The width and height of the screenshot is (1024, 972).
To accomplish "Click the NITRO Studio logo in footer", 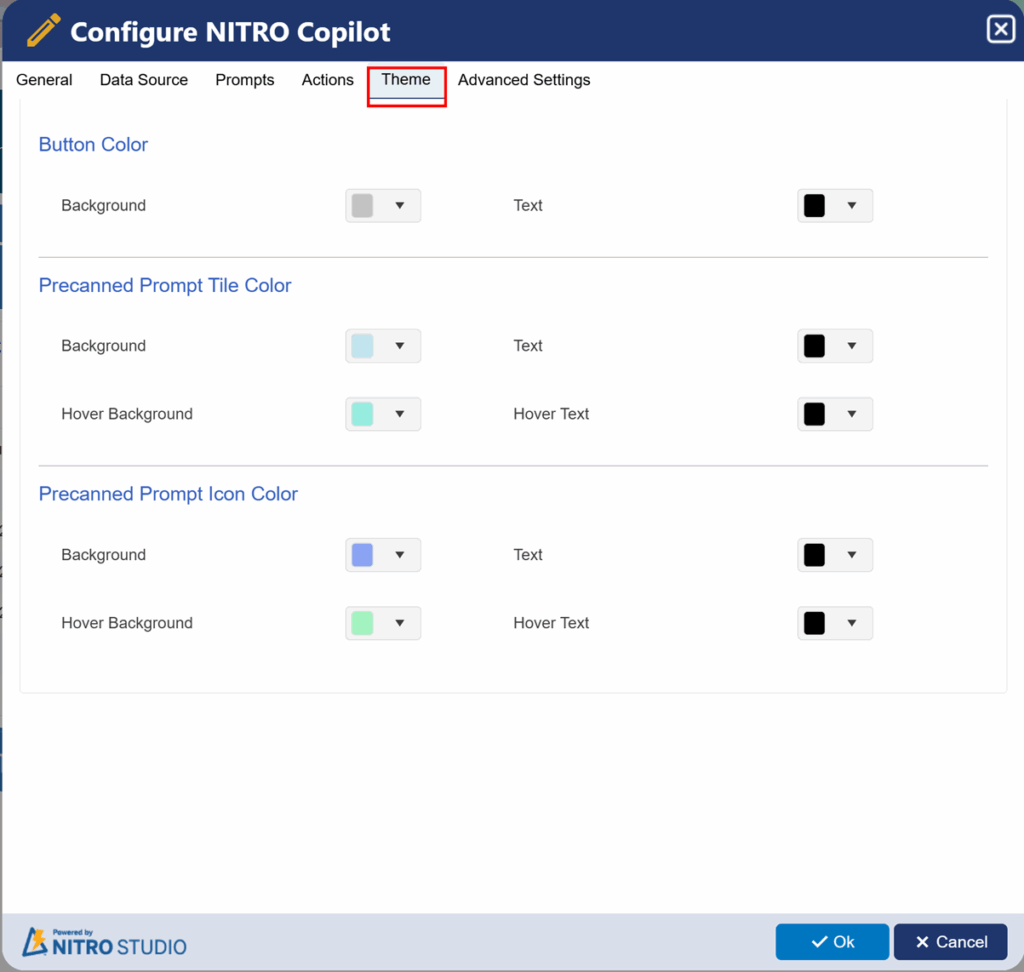I will point(104,943).
